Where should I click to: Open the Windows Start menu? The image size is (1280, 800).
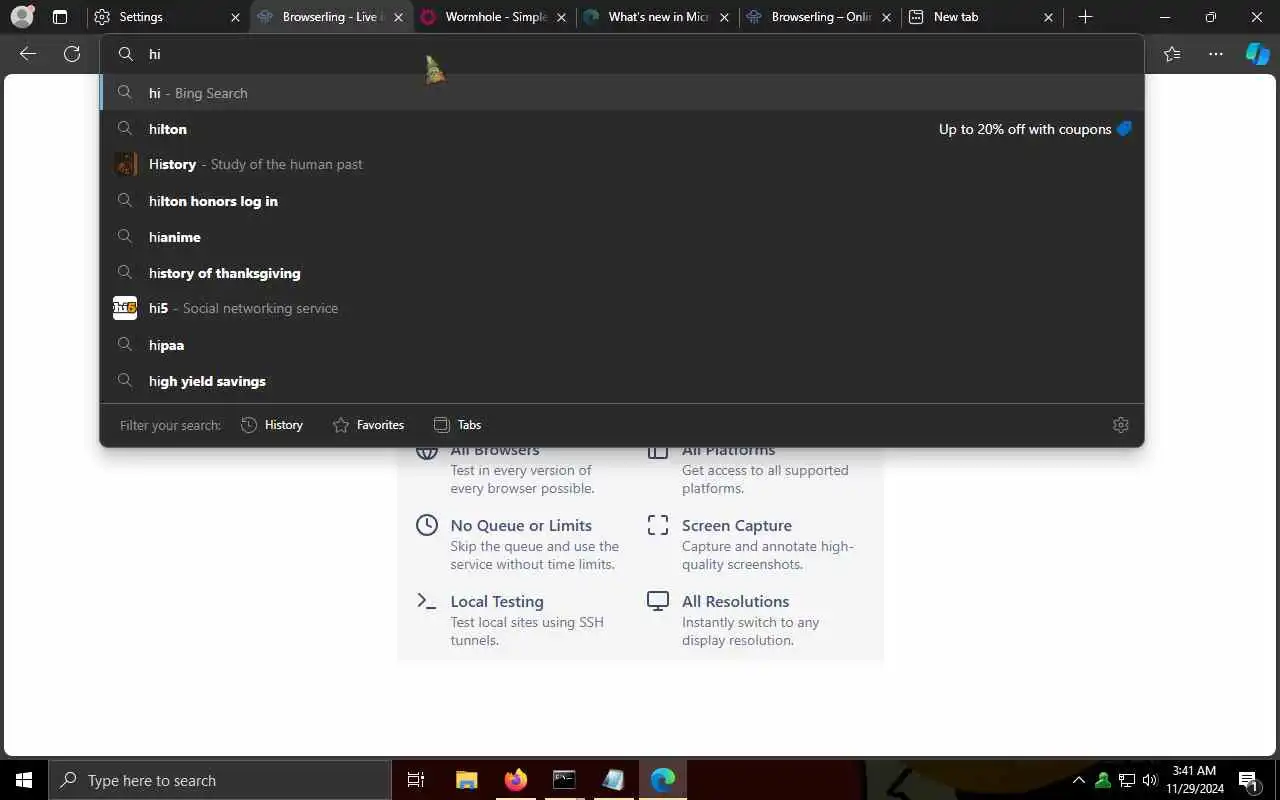pyautogui.click(x=24, y=780)
